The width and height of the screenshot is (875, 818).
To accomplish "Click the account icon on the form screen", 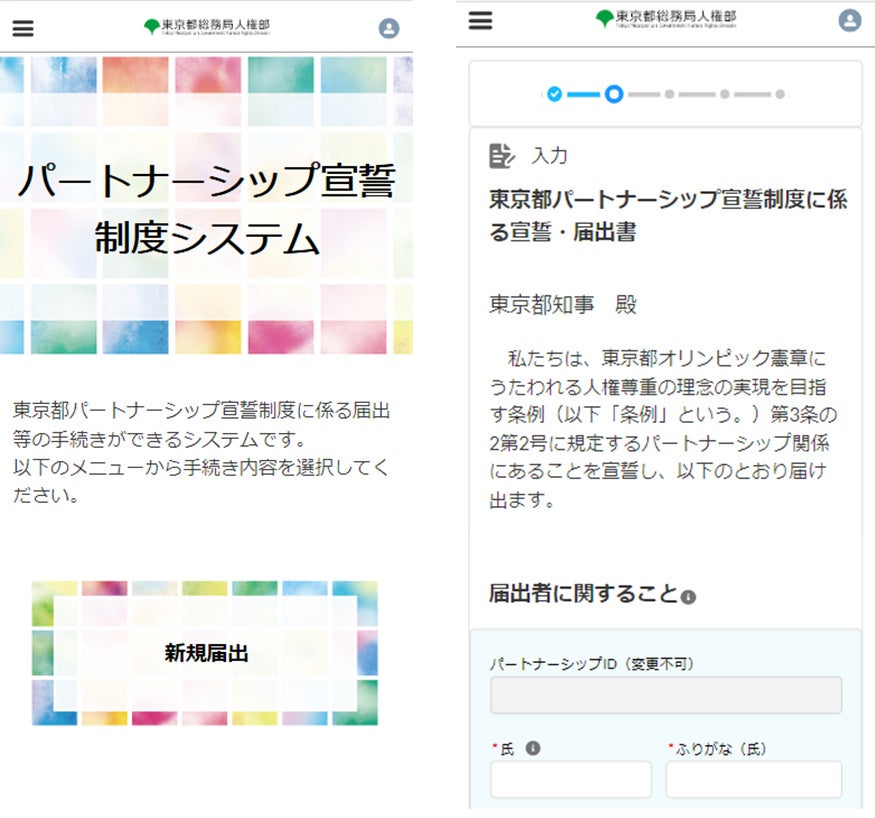I will click(x=849, y=20).
